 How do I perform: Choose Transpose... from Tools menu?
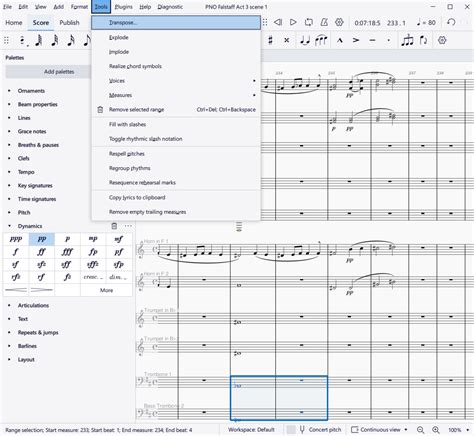point(176,23)
